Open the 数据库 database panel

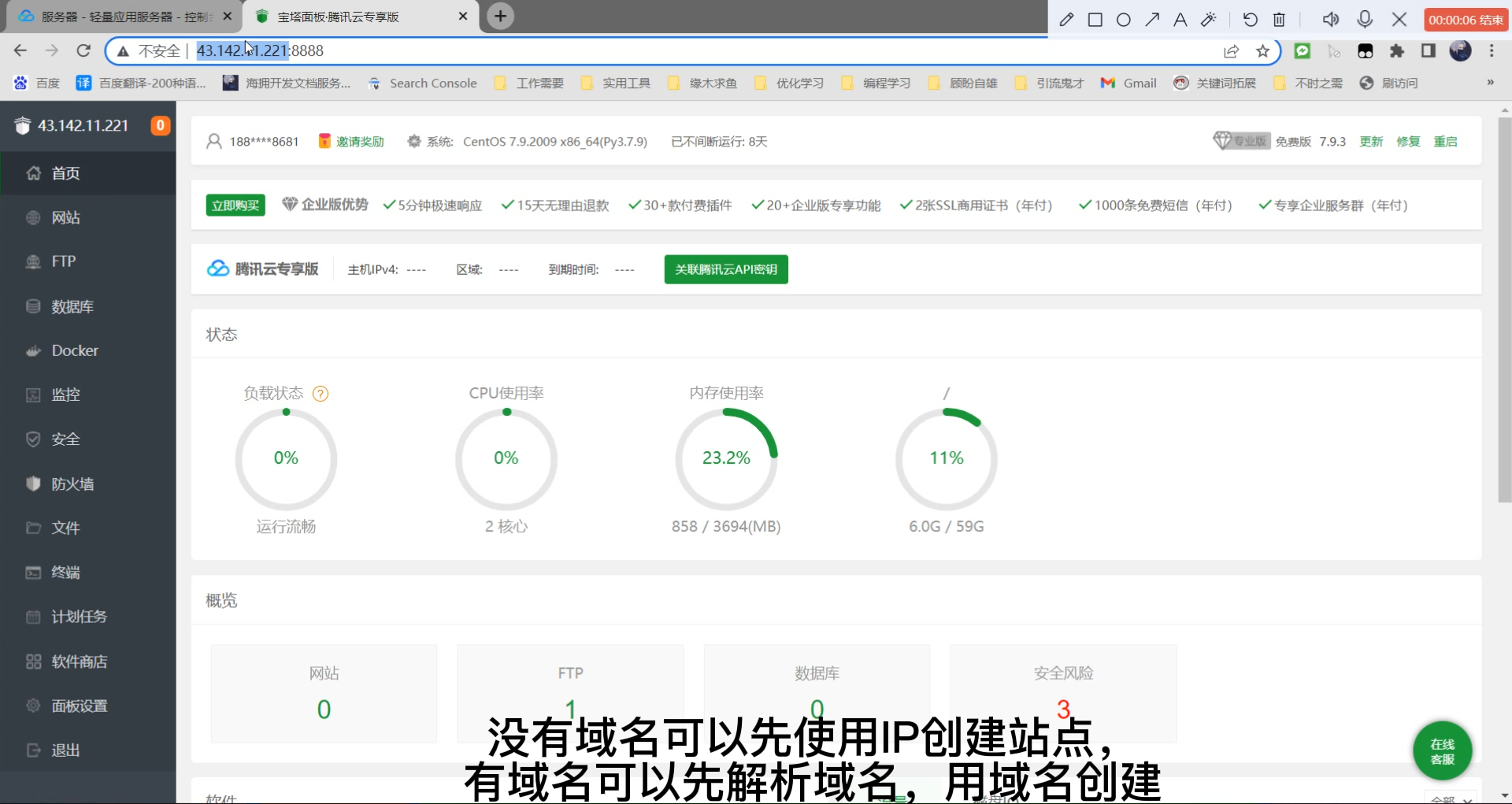pyautogui.click(x=72, y=306)
